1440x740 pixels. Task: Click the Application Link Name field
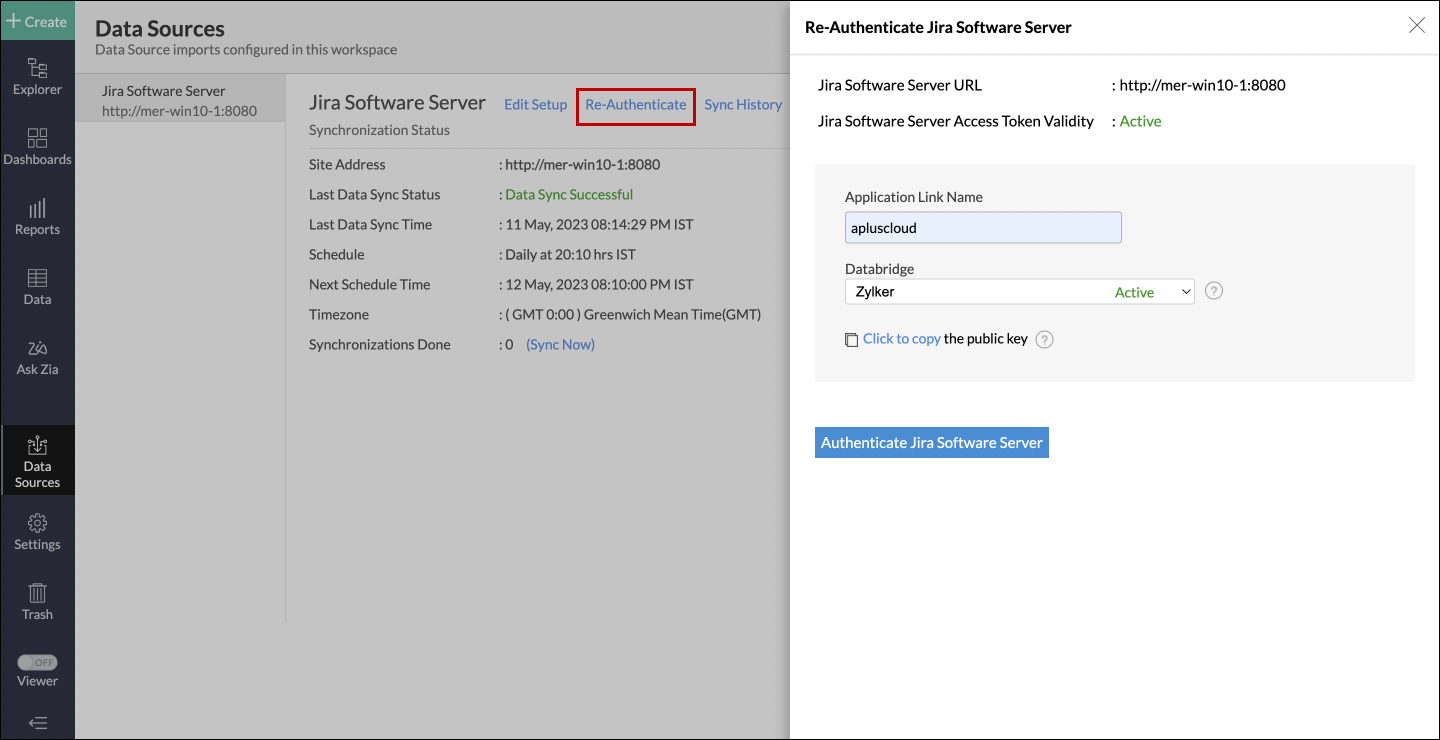point(982,227)
